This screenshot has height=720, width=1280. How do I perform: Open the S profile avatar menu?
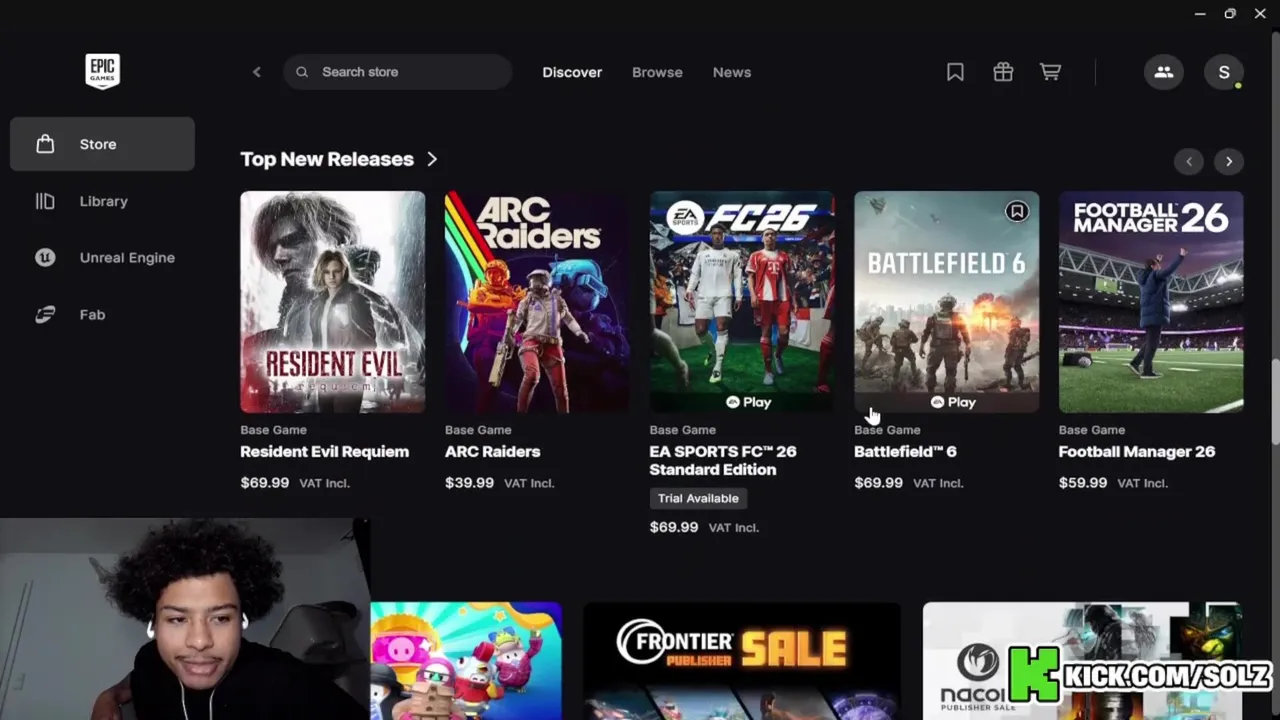pos(1224,72)
